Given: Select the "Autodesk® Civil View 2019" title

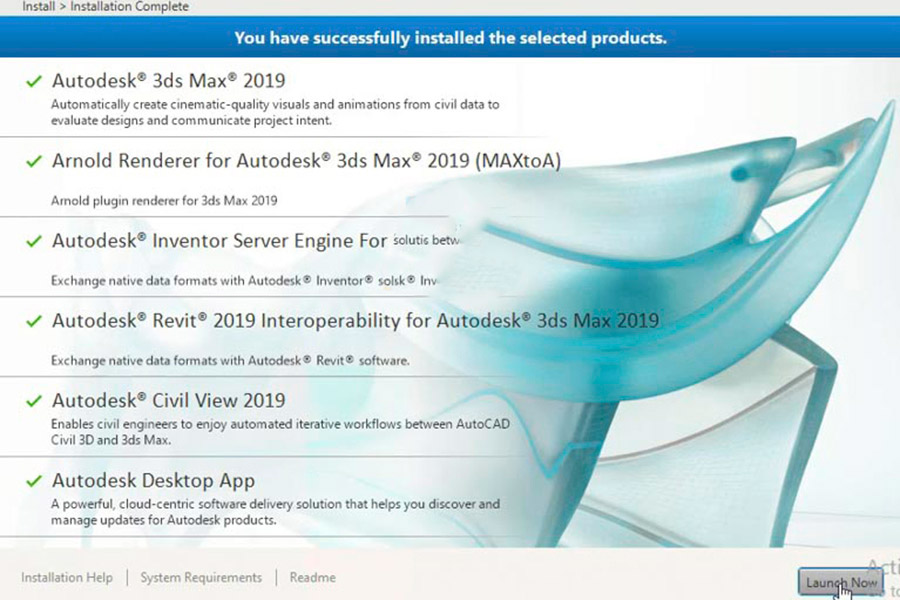Looking at the screenshot, I should pos(169,400).
